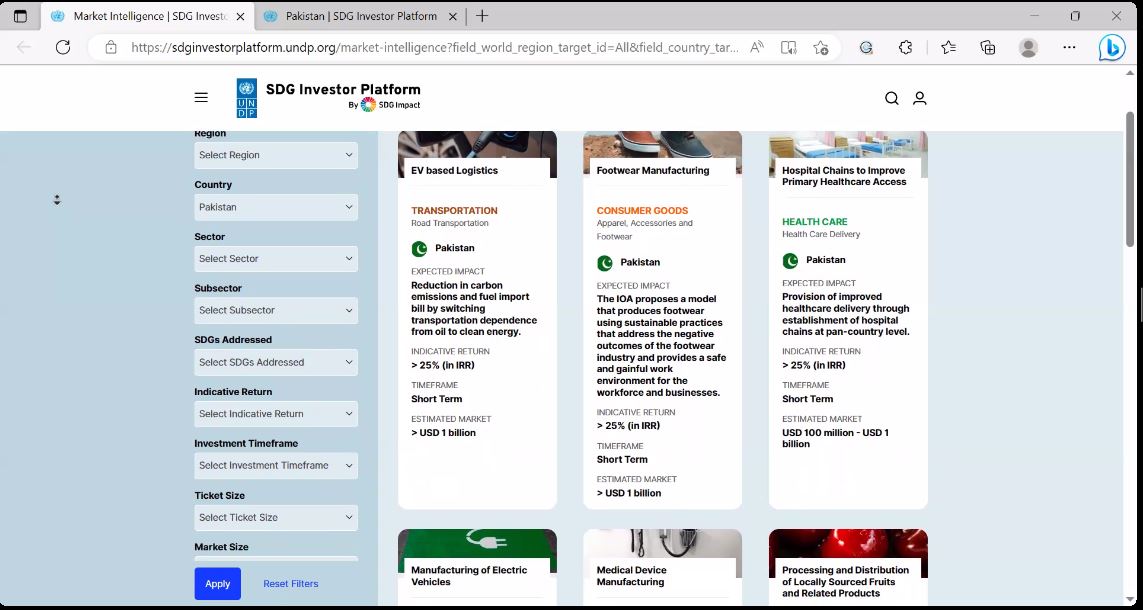Expand the Select SDGs Addressed dropdown
Viewport: 1143px width, 610px height.
coord(276,362)
